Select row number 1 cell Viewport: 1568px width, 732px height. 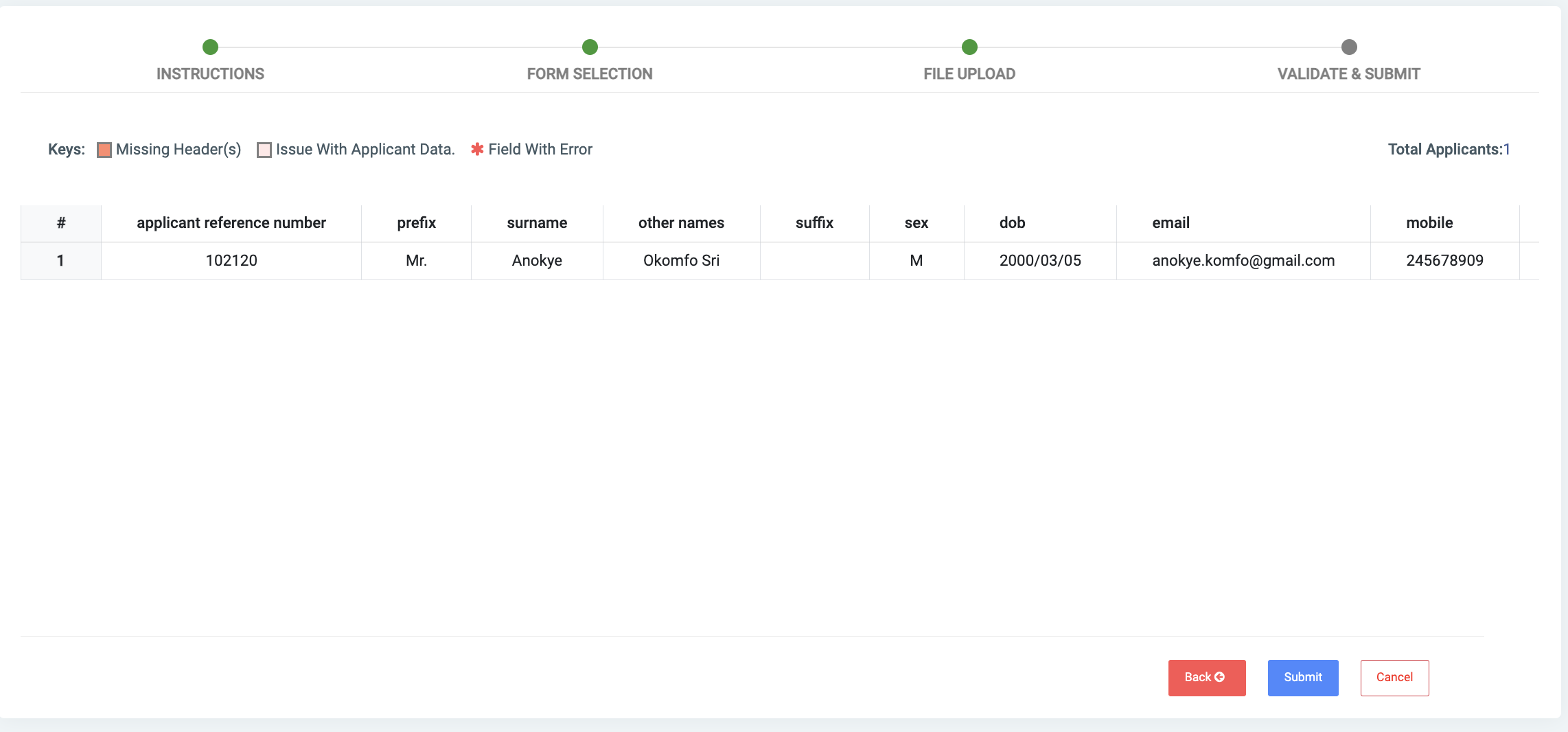click(61, 261)
